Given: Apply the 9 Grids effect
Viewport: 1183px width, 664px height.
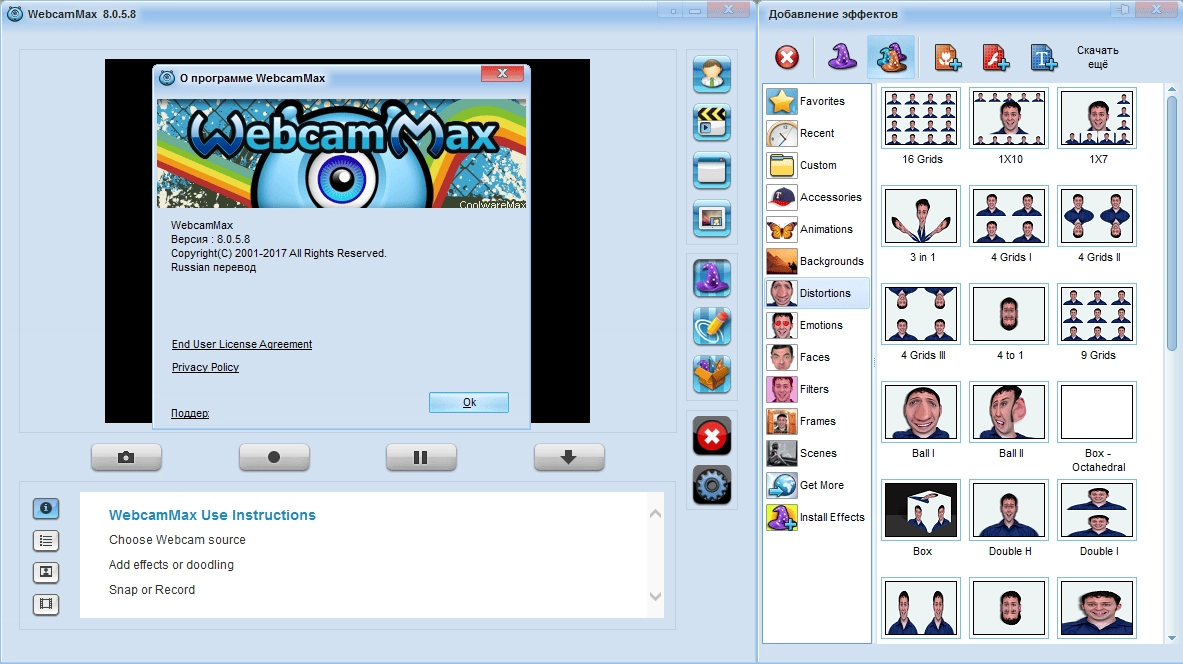Looking at the screenshot, I should tap(1098, 315).
